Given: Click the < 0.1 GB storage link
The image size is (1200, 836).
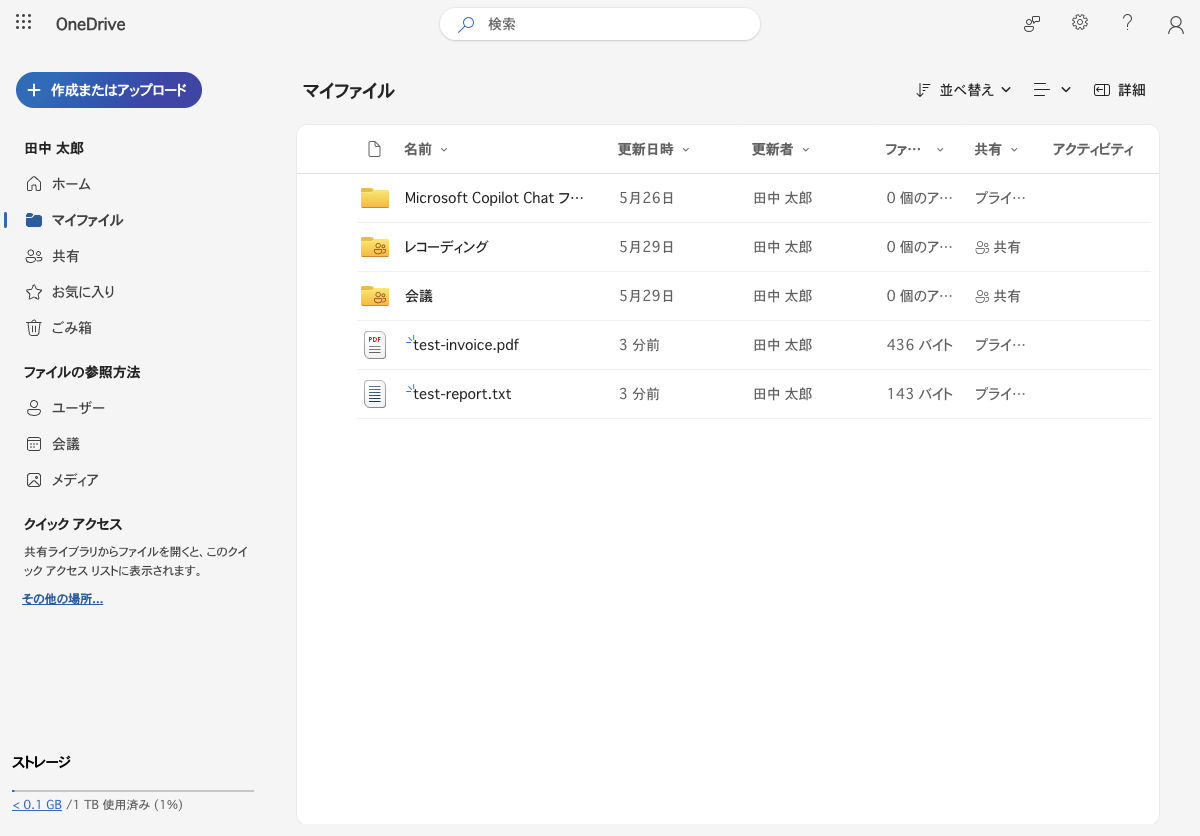Looking at the screenshot, I should [37, 805].
